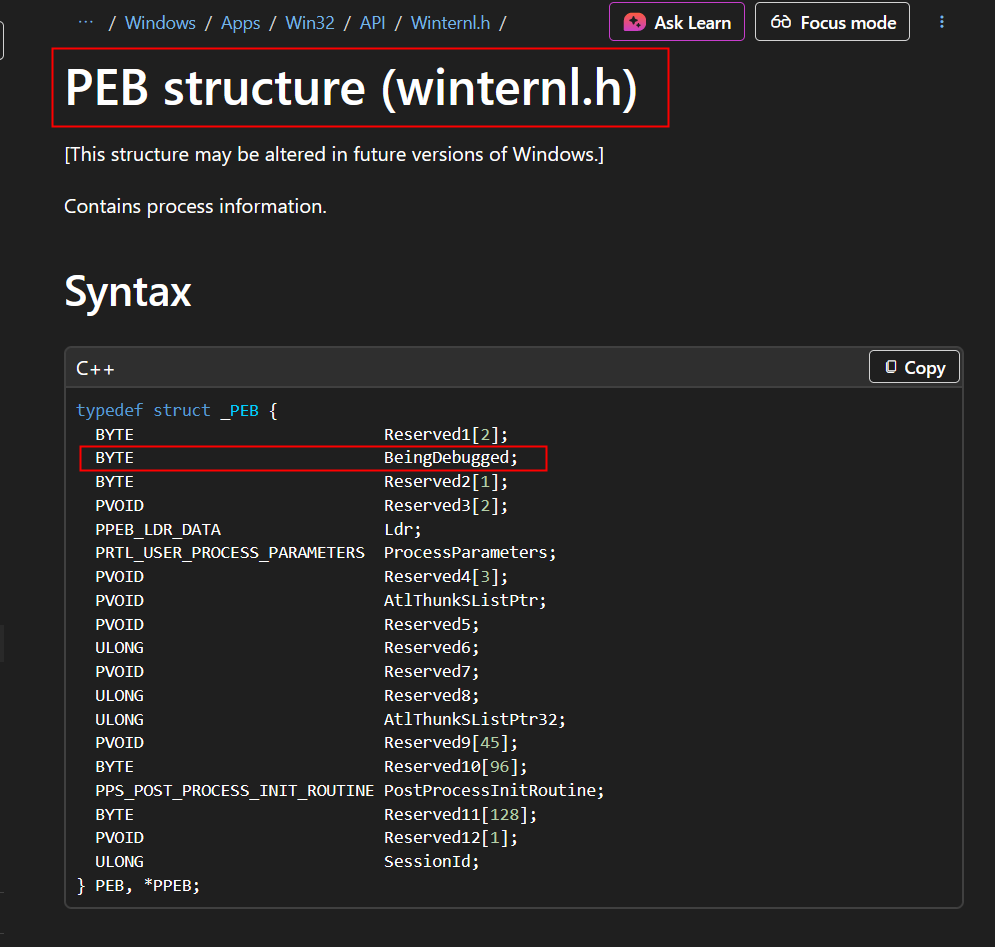Click the SessionId member in code
The image size is (995, 947).
click(x=431, y=861)
